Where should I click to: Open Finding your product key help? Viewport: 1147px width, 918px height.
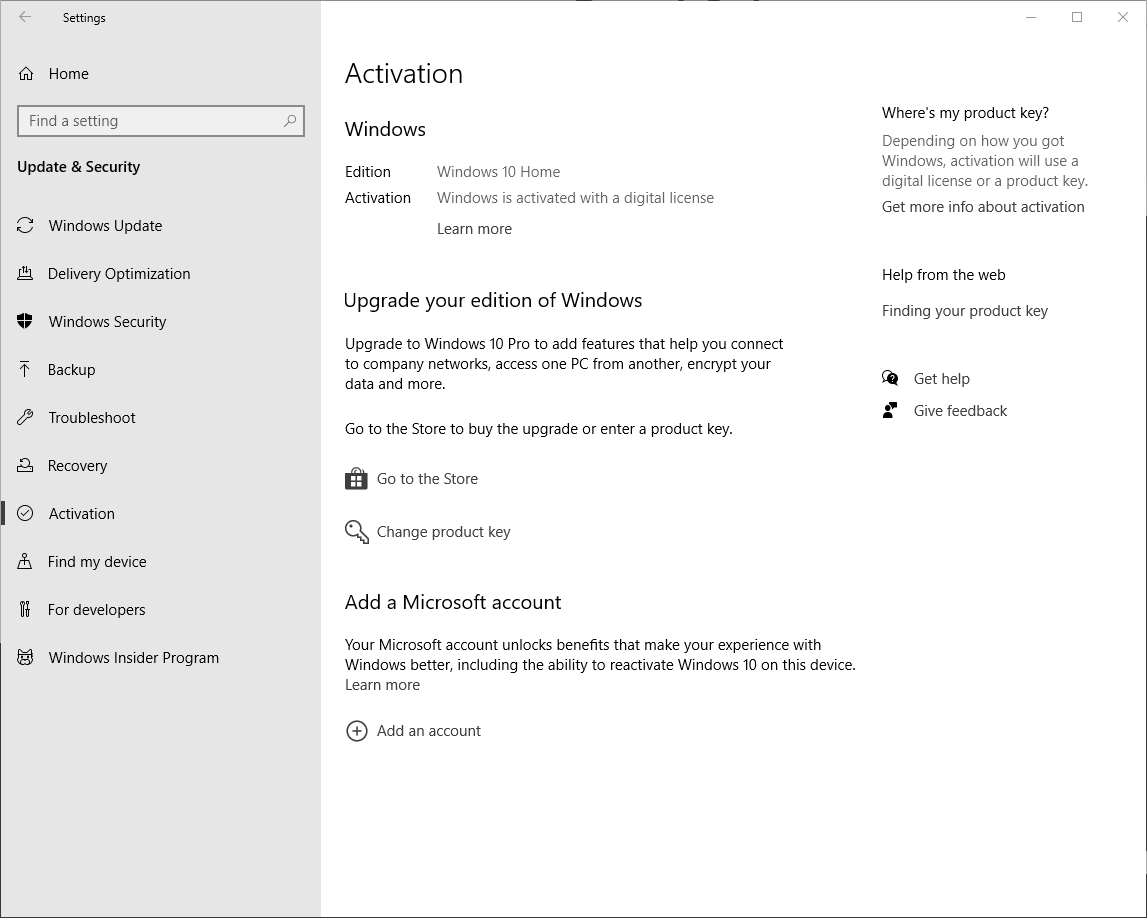964,310
